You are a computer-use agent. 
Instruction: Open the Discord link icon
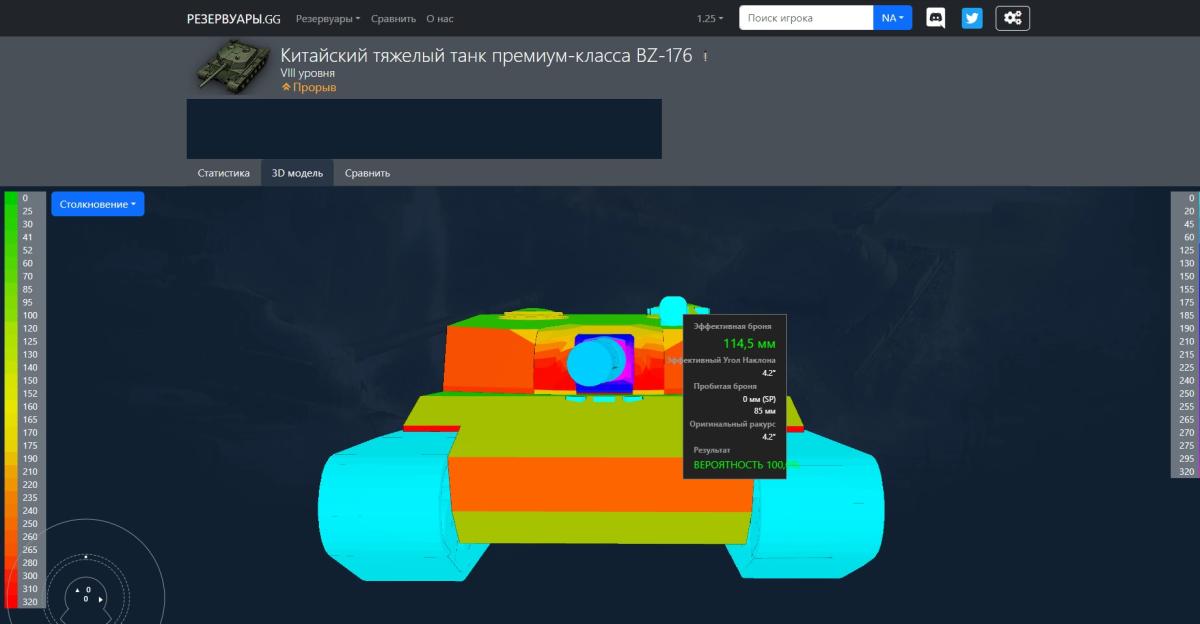(935, 18)
